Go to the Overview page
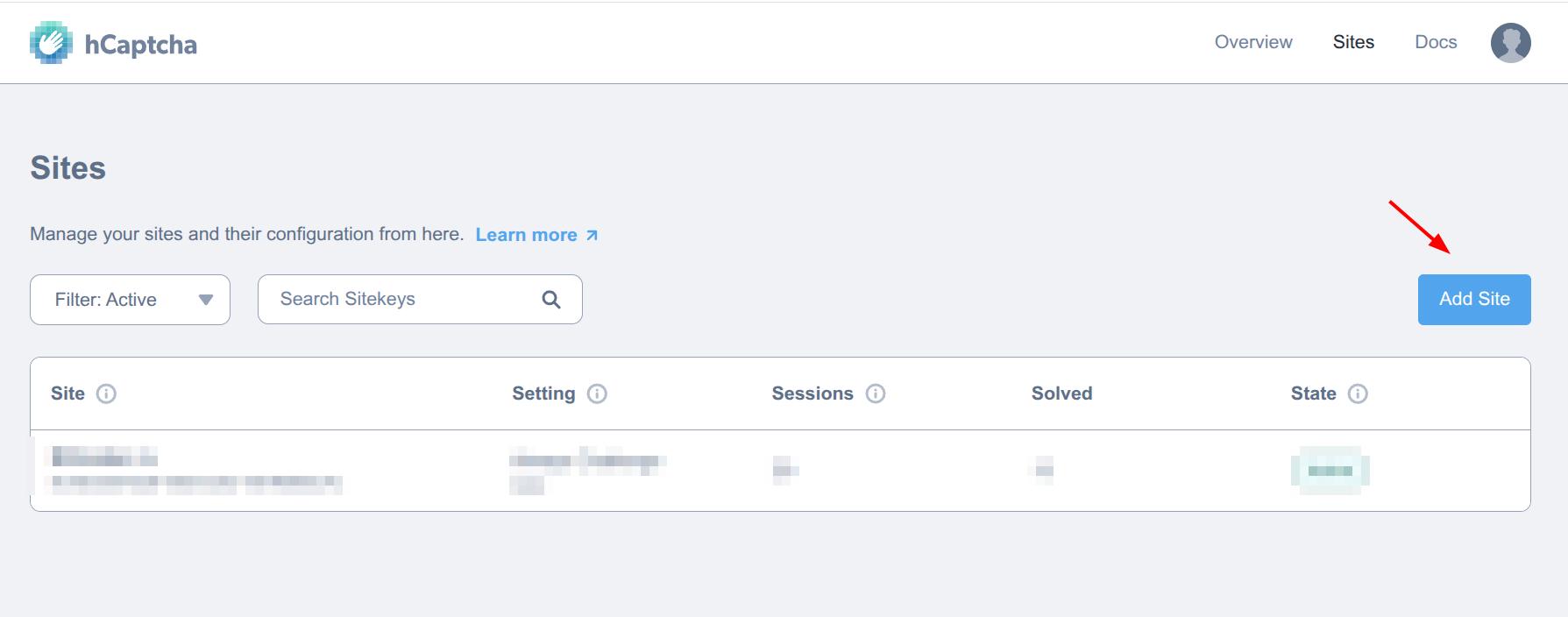The width and height of the screenshot is (1568, 617). click(1252, 42)
